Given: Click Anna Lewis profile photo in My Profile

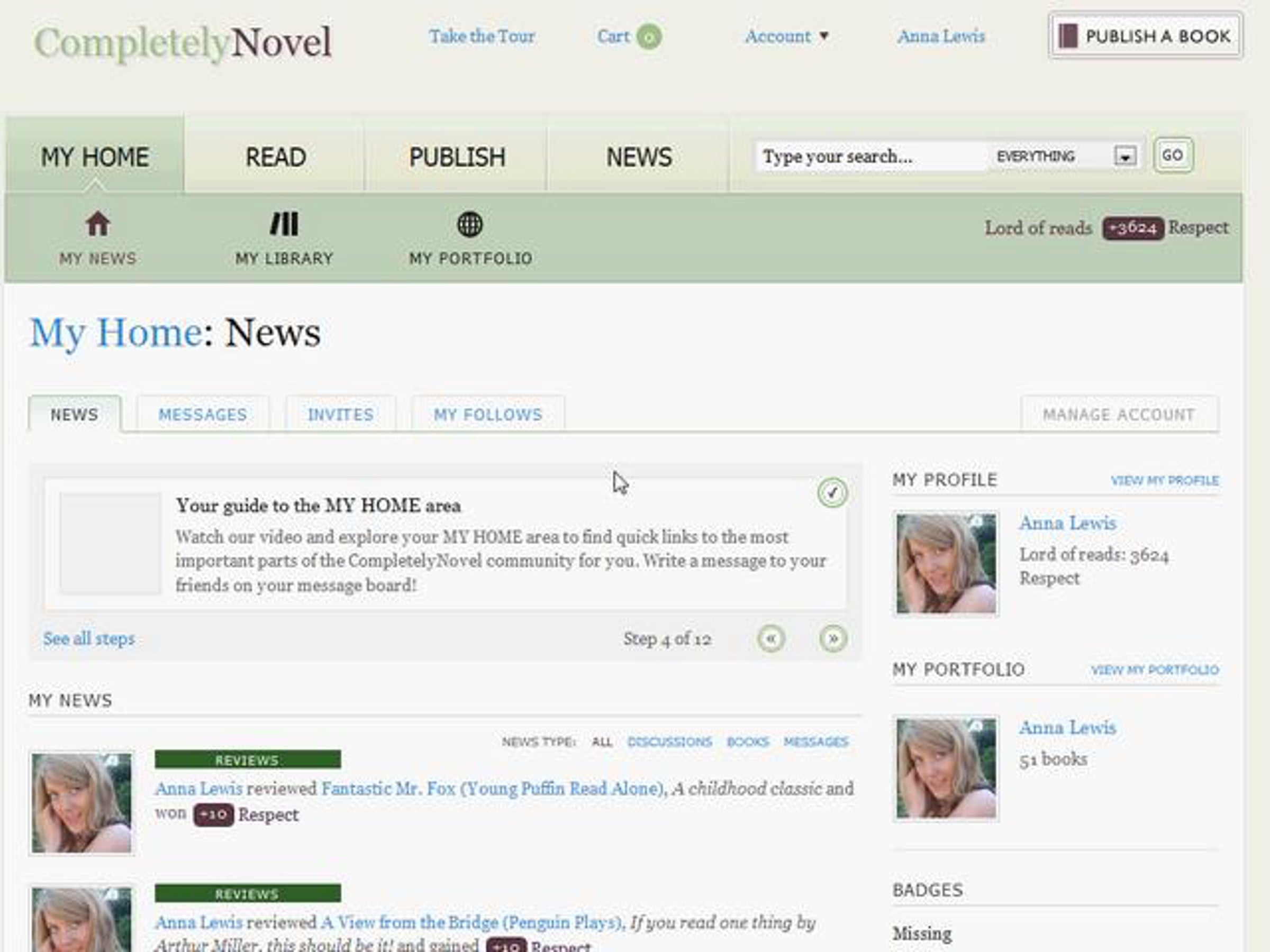Looking at the screenshot, I should pyautogui.click(x=946, y=563).
